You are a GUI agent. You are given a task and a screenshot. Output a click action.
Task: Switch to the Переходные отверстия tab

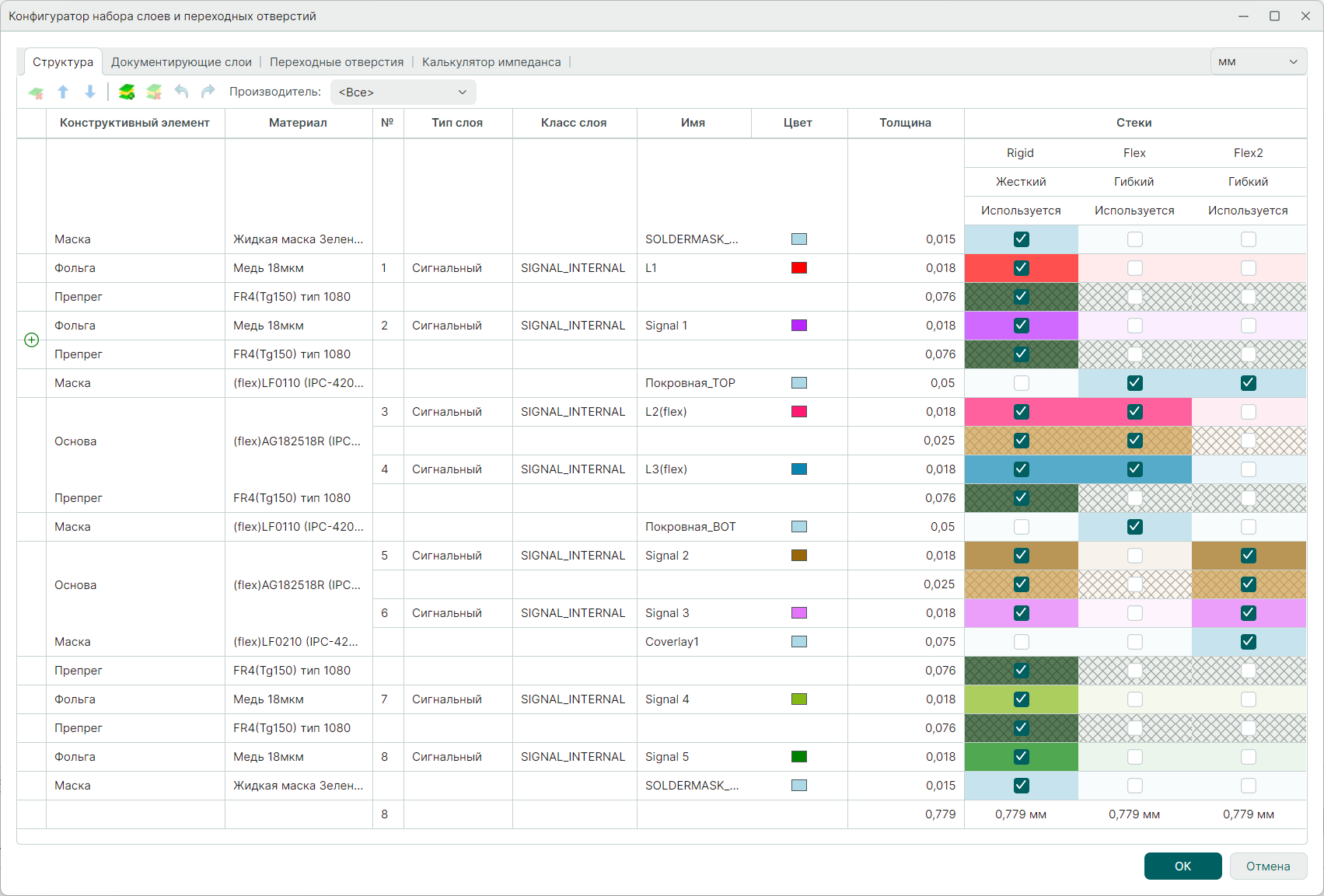(337, 62)
